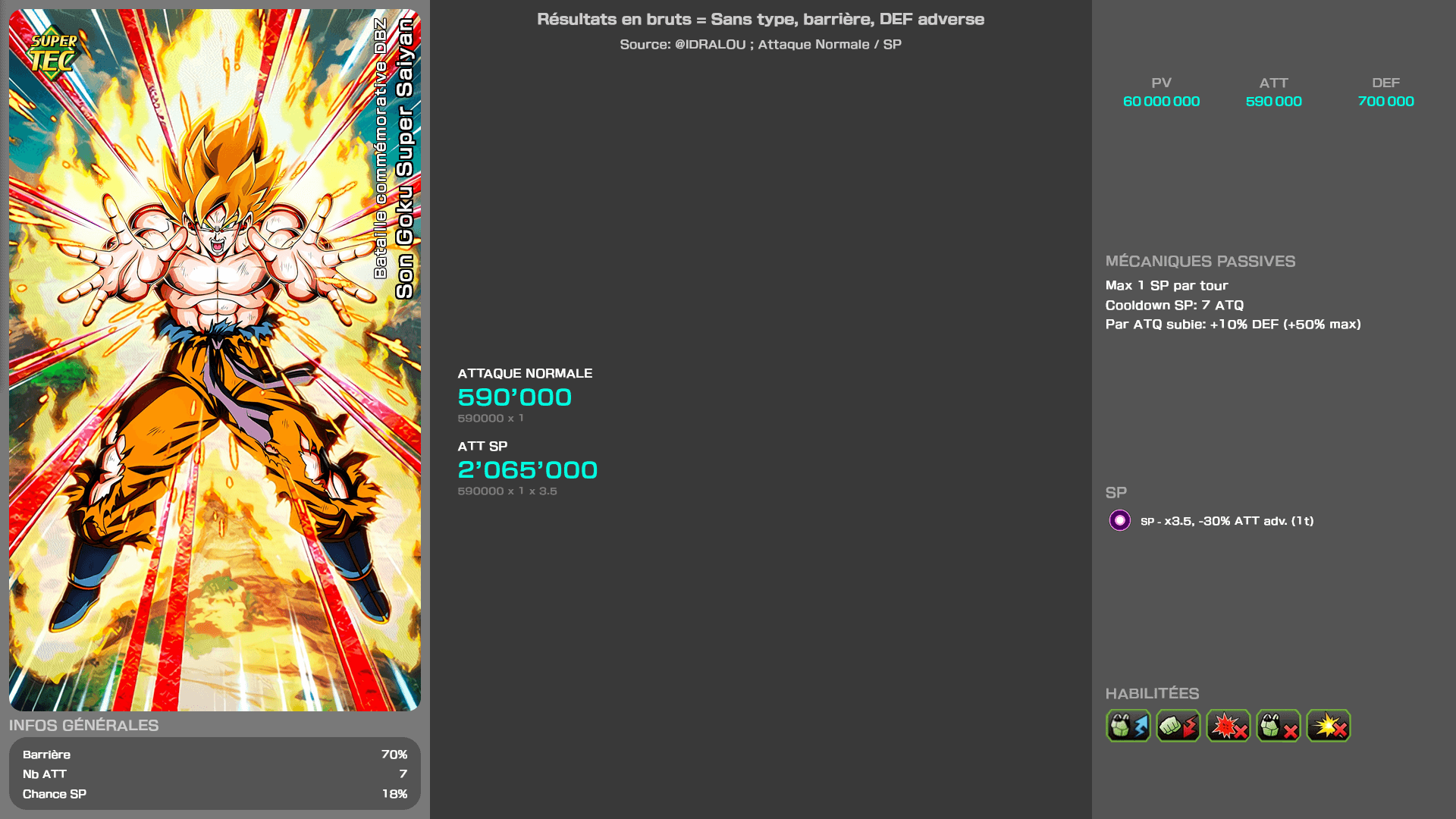Select the Chance SP value 18%
This screenshot has width=1456, height=819.
(x=394, y=794)
